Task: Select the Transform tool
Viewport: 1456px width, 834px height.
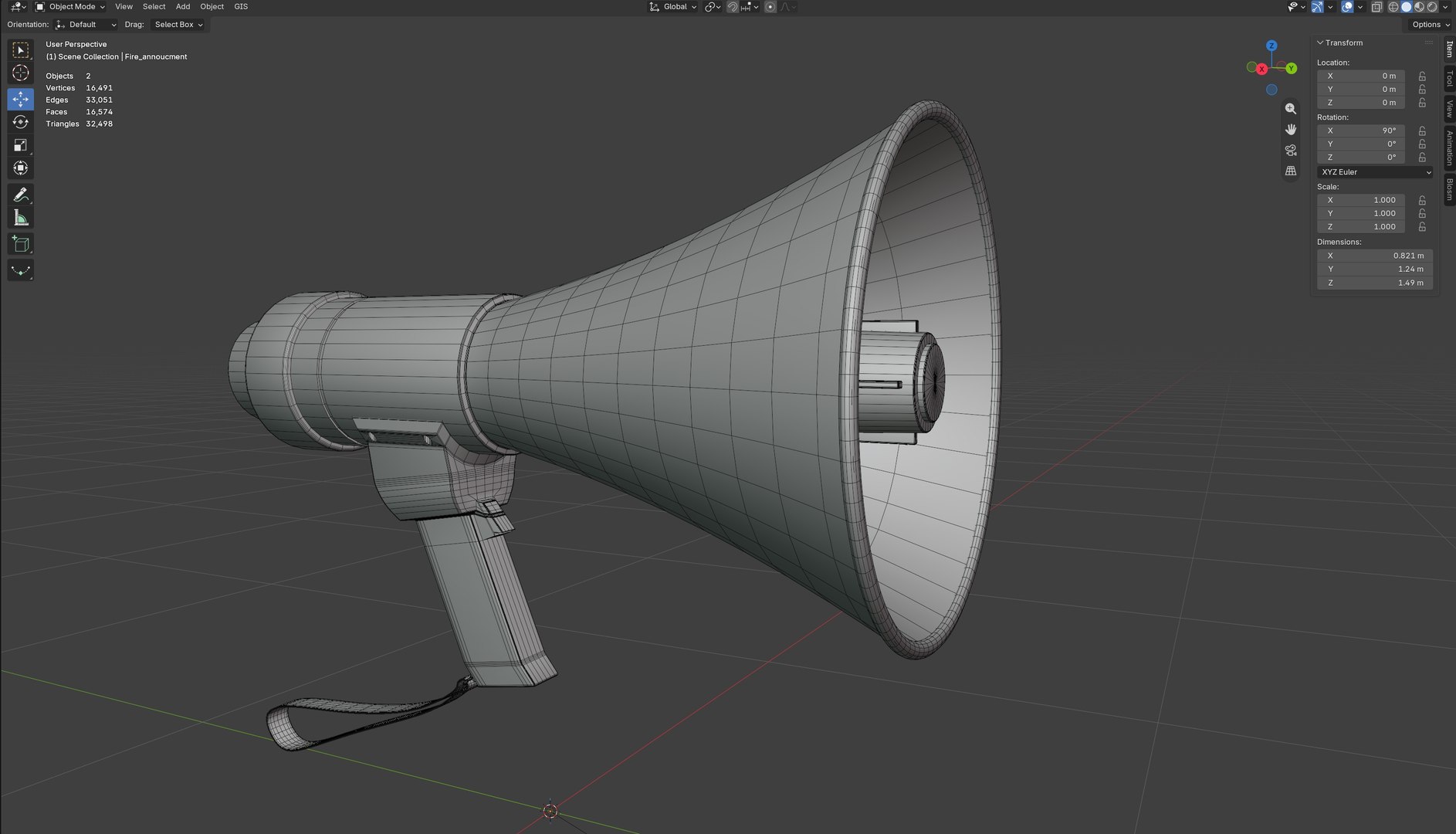Action: pos(21,168)
